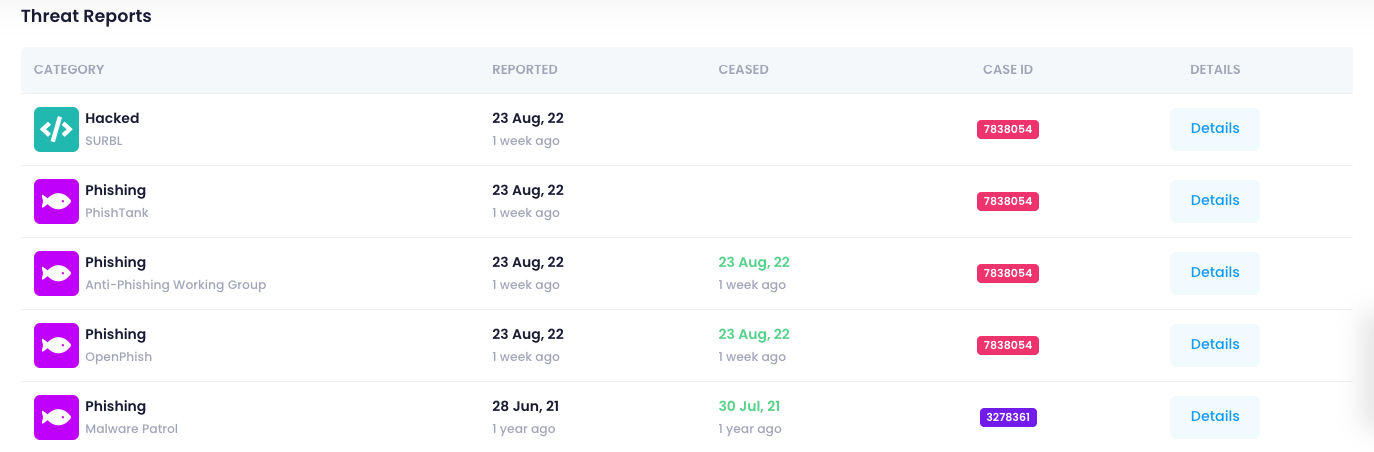Click the Threat Reports heading

(x=86, y=16)
